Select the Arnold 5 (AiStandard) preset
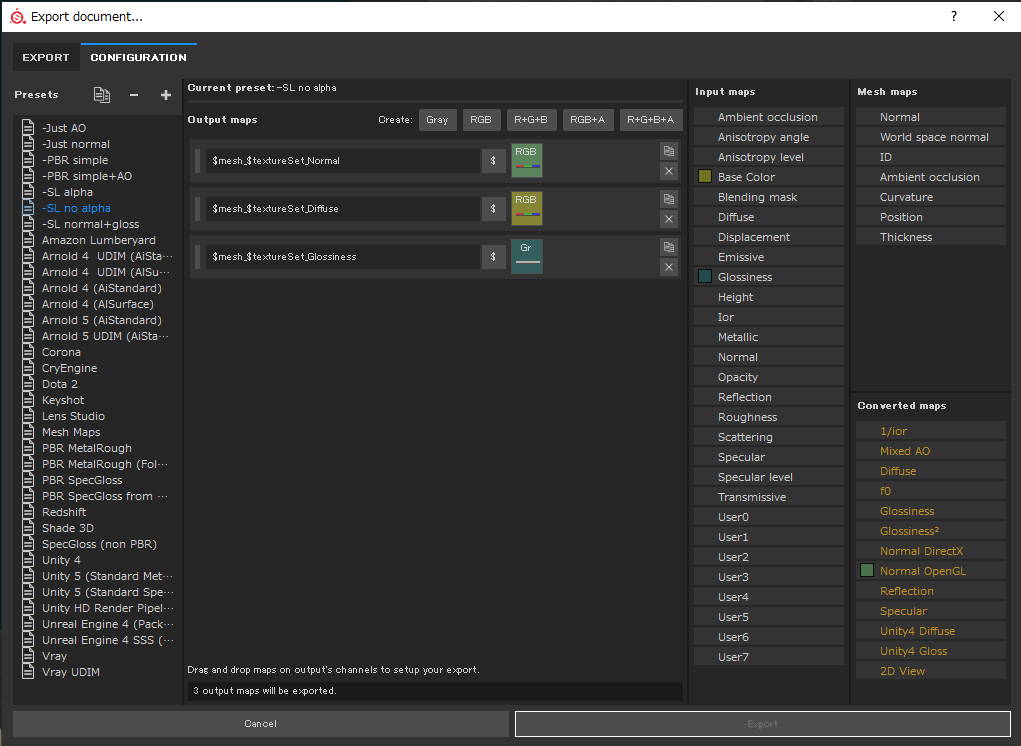Image resolution: width=1021 pixels, height=746 pixels. (102, 320)
